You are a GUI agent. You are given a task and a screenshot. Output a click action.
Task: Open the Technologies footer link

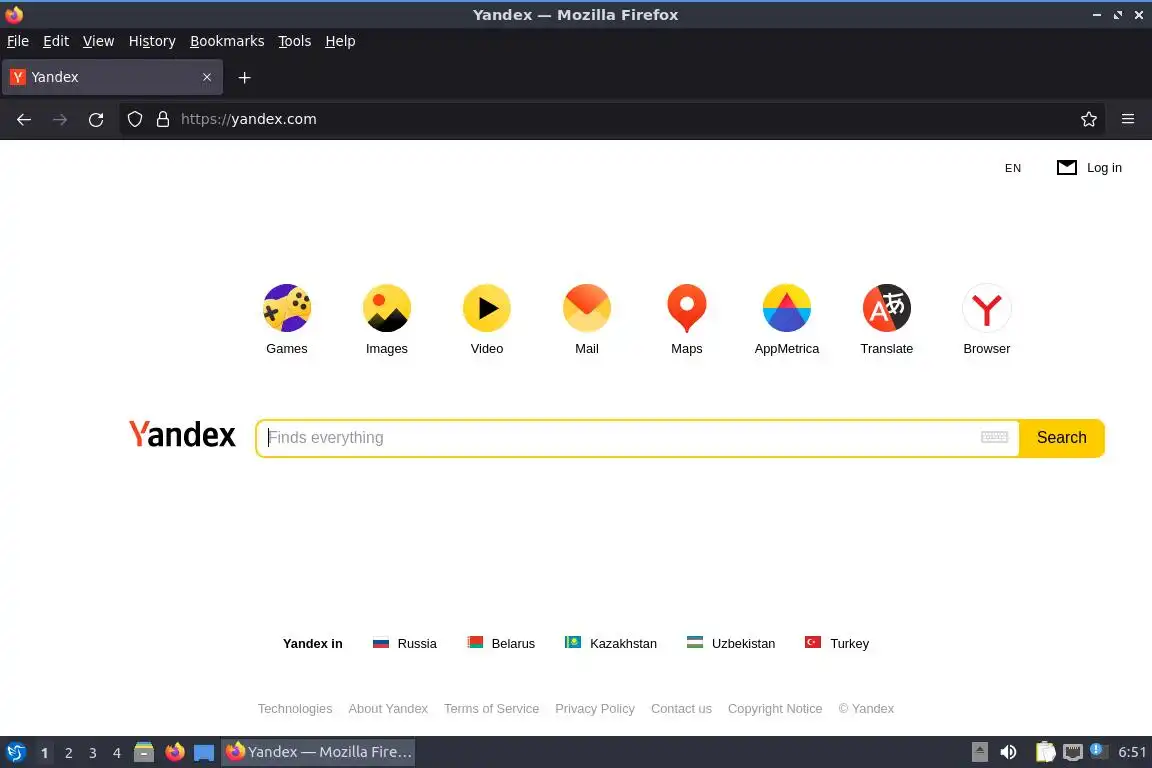pos(295,708)
